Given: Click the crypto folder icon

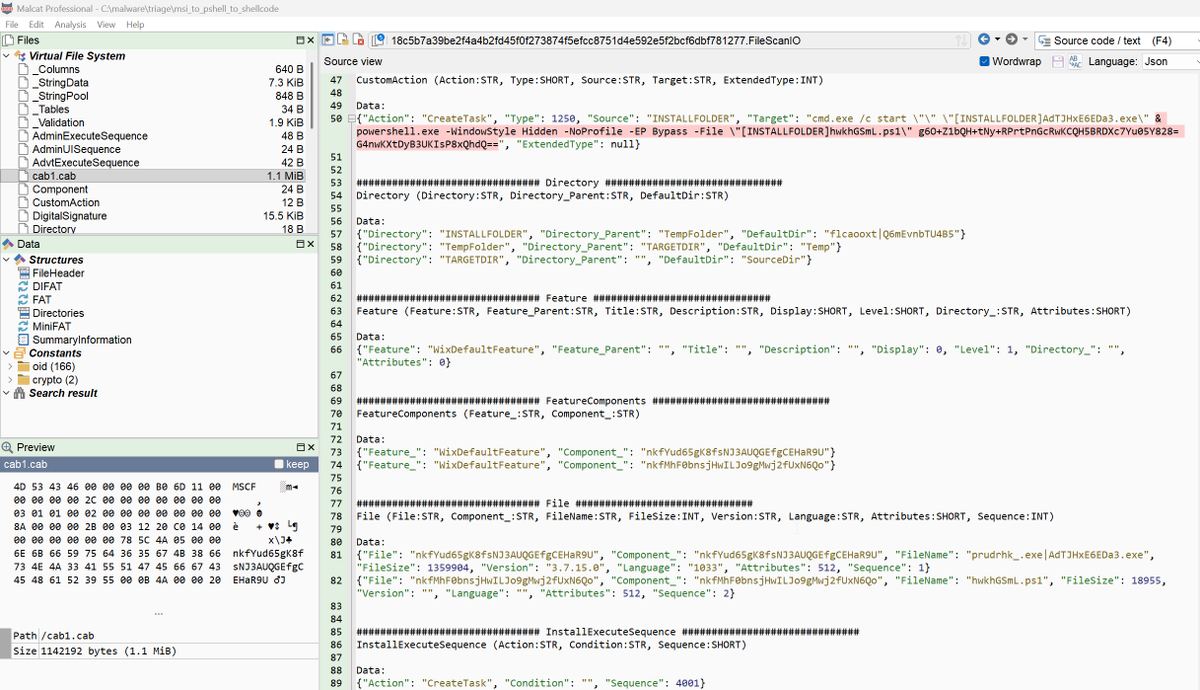Looking at the screenshot, I should tap(24, 380).
